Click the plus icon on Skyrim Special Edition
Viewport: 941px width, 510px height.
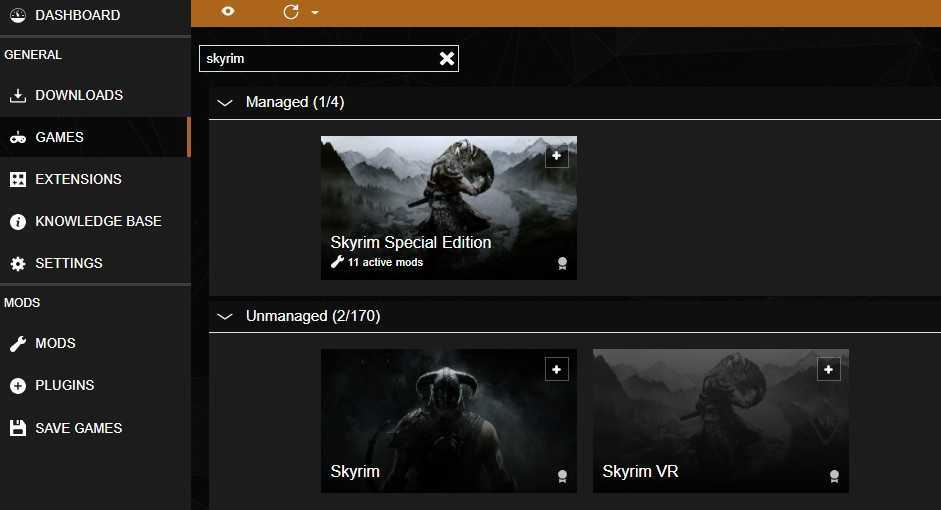(557, 156)
